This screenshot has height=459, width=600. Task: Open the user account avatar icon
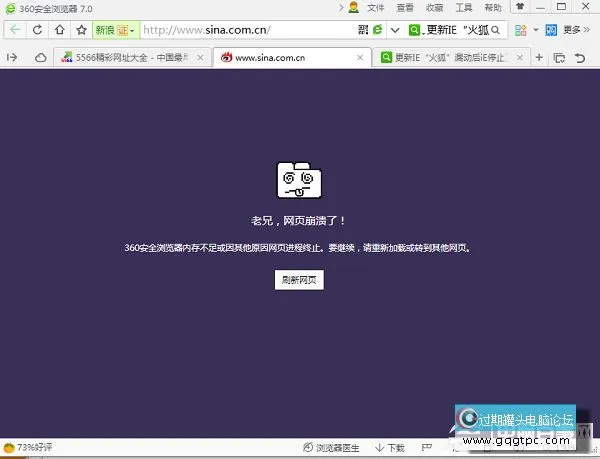tap(353, 7)
